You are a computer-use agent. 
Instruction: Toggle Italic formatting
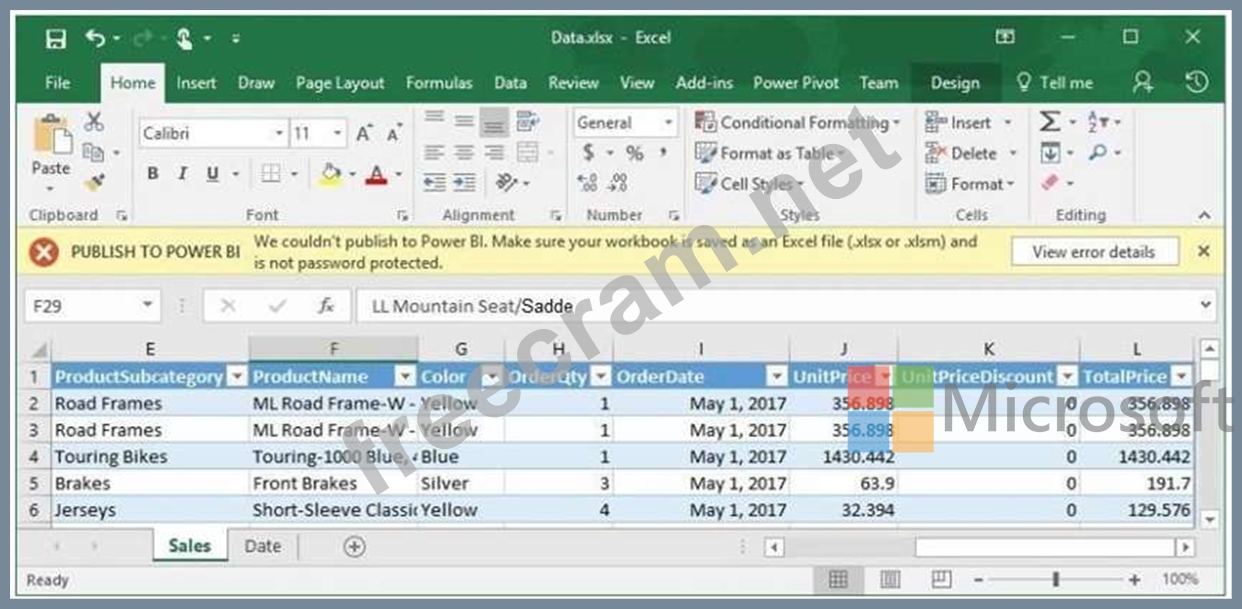182,174
